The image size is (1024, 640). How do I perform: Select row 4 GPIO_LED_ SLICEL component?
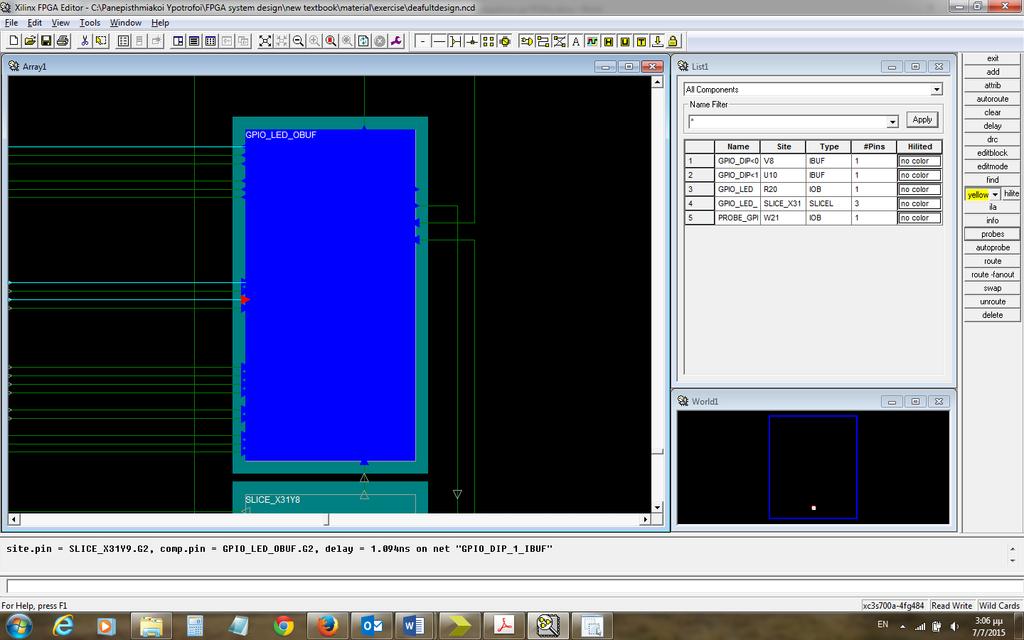pos(813,203)
